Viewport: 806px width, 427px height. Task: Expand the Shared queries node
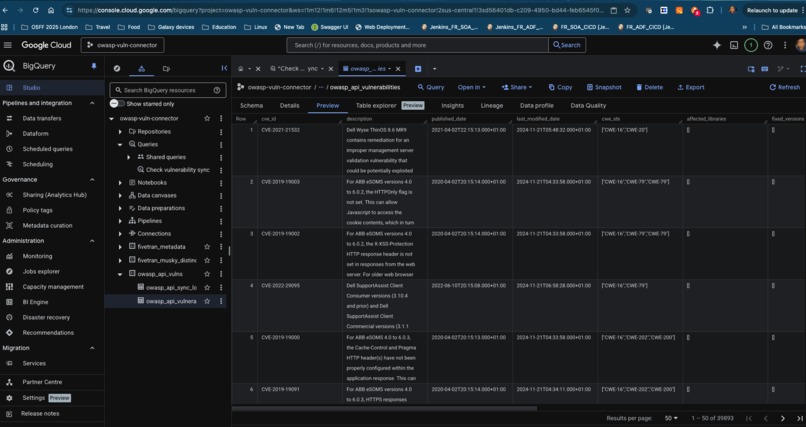coord(129,157)
